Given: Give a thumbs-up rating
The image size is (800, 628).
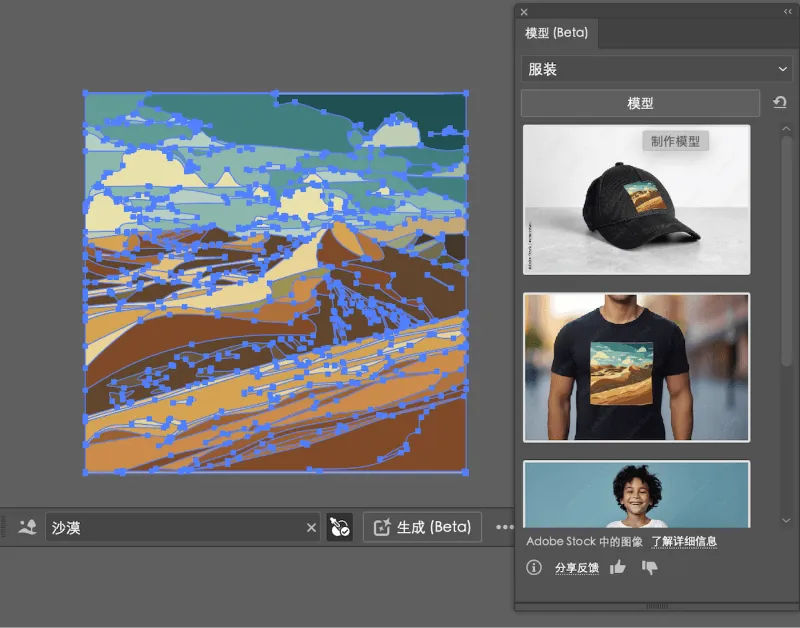Looking at the screenshot, I should point(618,567).
